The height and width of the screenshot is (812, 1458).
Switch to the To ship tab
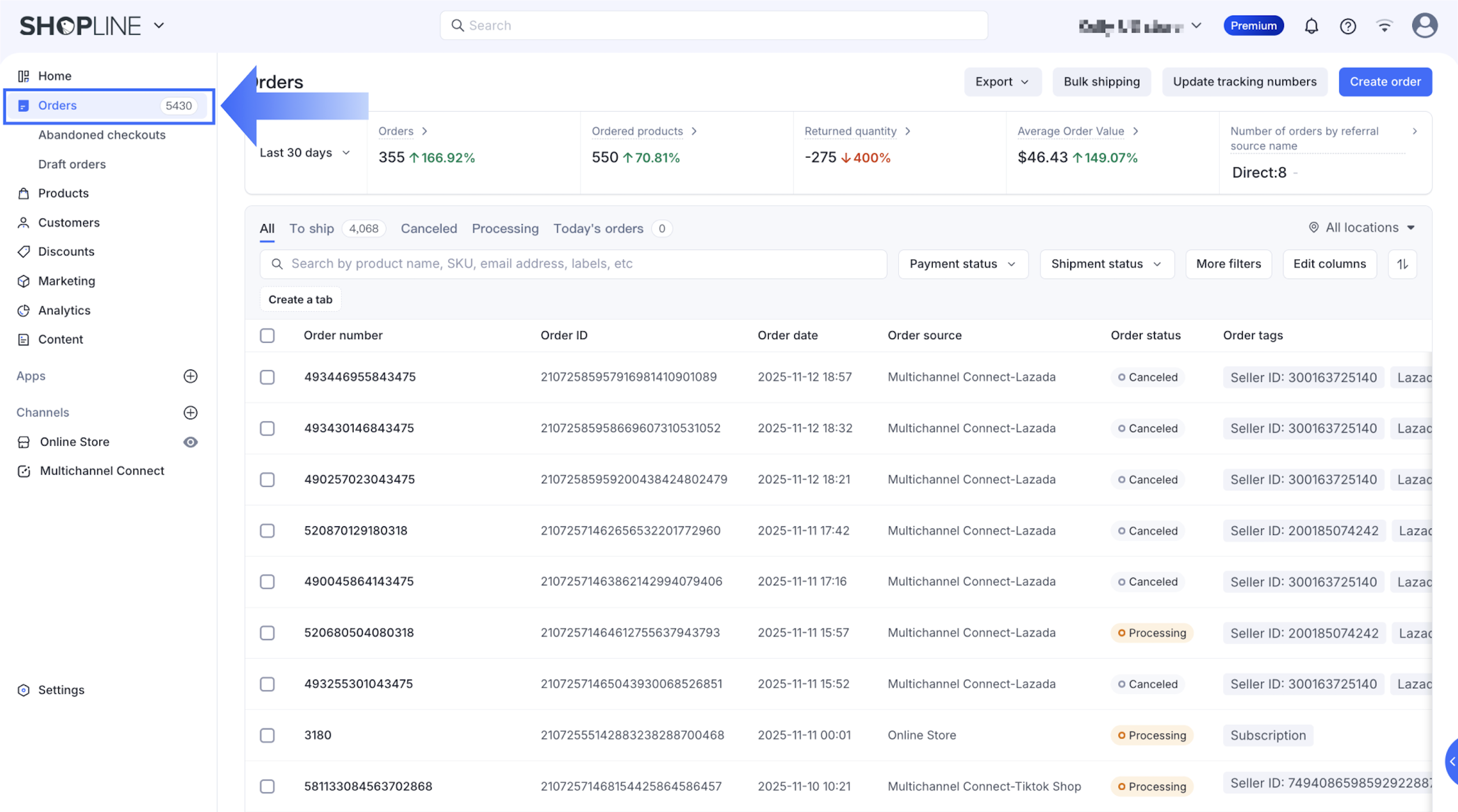[311, 228]
